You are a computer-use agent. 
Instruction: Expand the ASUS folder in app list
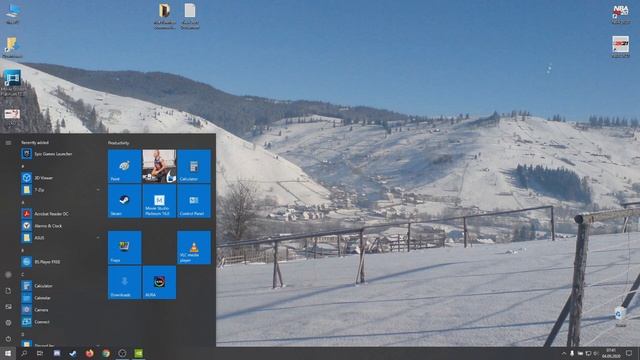pyautogui.click(x=61, y=238)
